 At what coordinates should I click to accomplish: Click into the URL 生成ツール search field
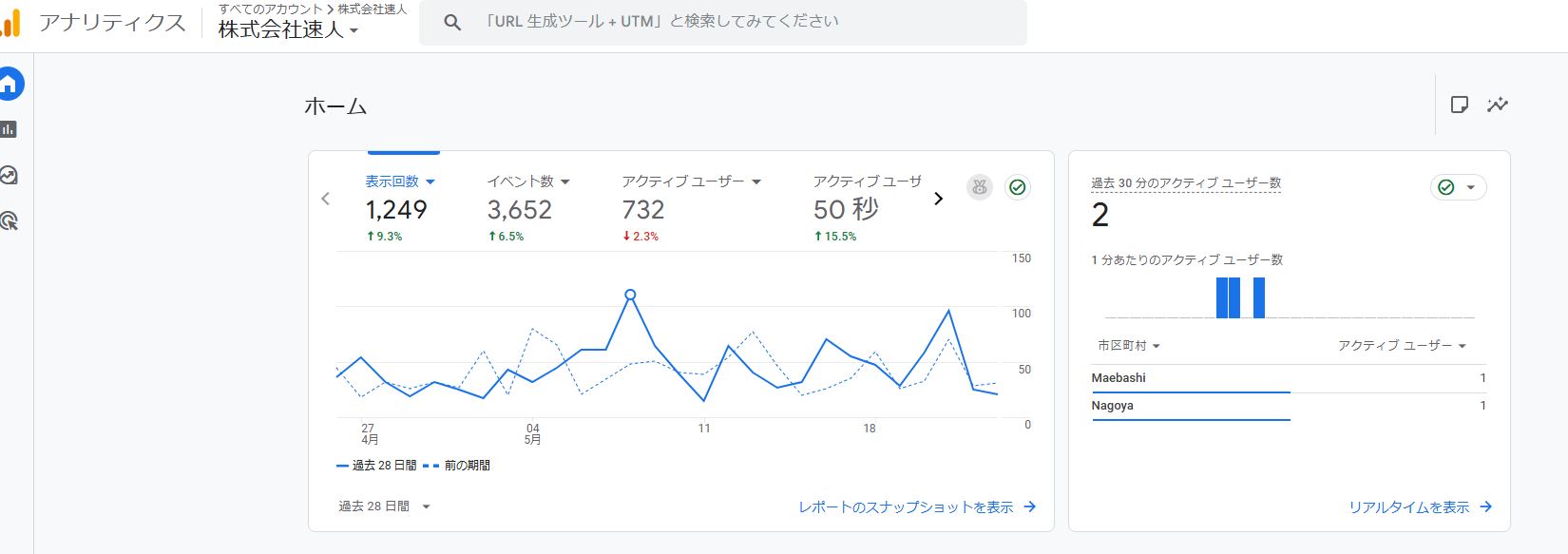tap(722, 22)
